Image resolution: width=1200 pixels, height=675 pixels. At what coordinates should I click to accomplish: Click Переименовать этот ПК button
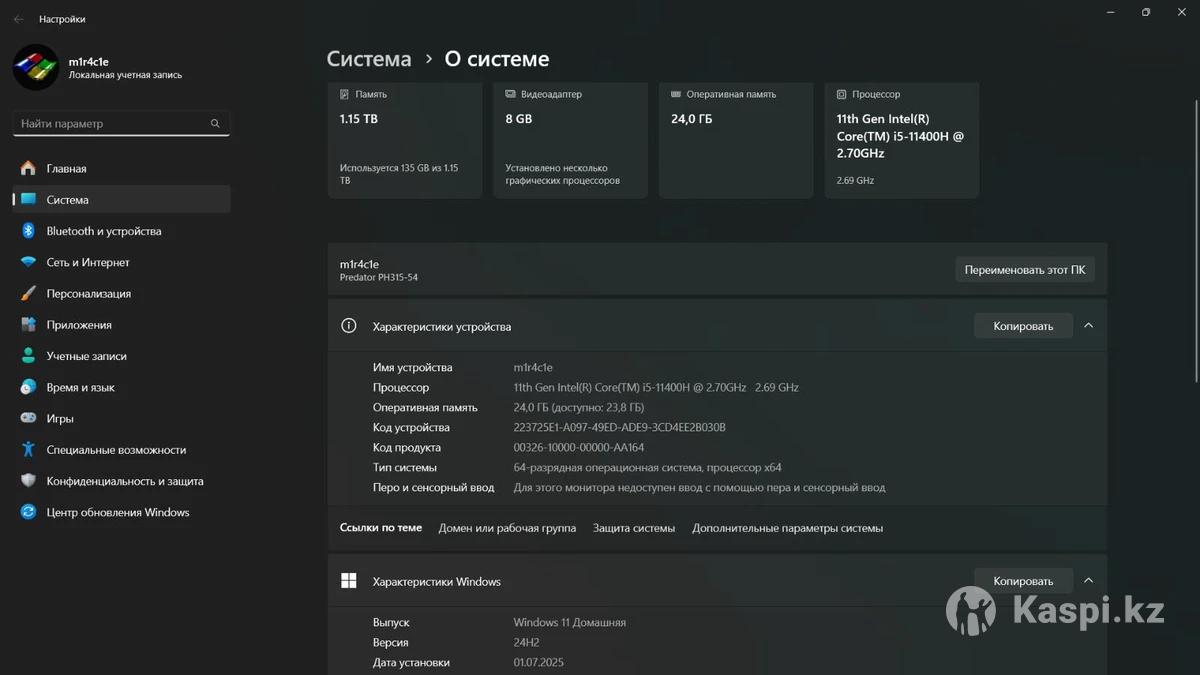coord(1025,269)
